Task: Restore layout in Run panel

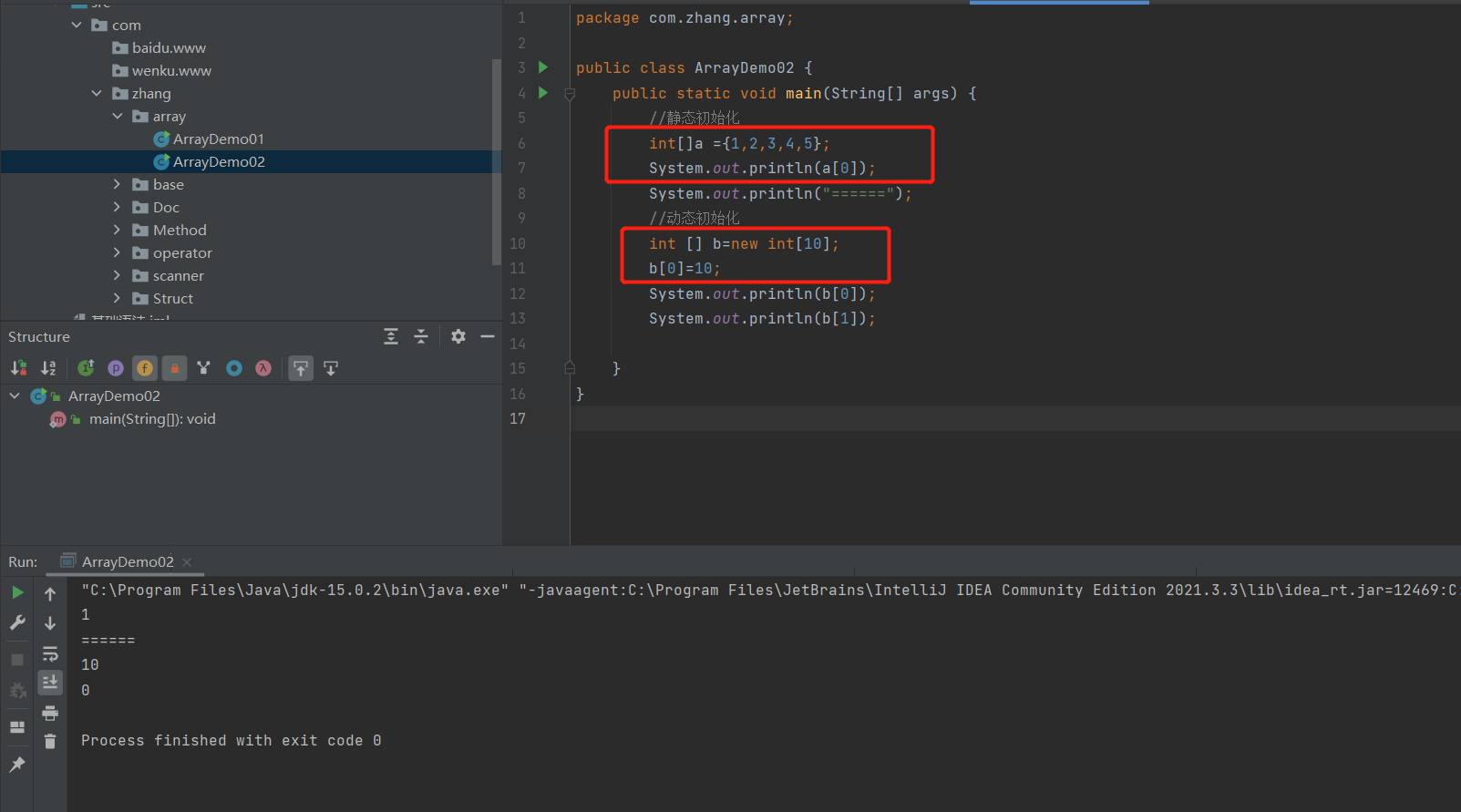Action: click(17, 726)
